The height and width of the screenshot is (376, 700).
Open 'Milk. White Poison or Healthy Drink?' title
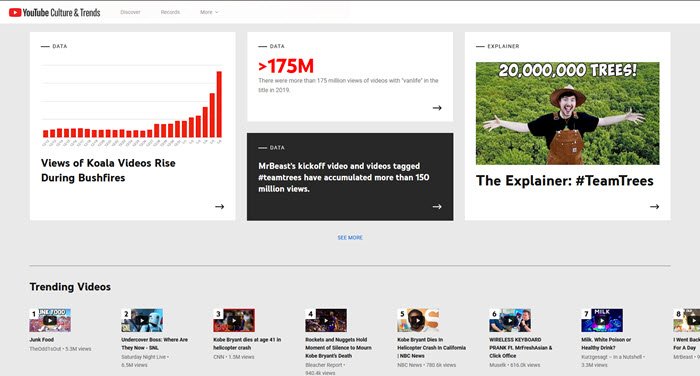point(606,343)
